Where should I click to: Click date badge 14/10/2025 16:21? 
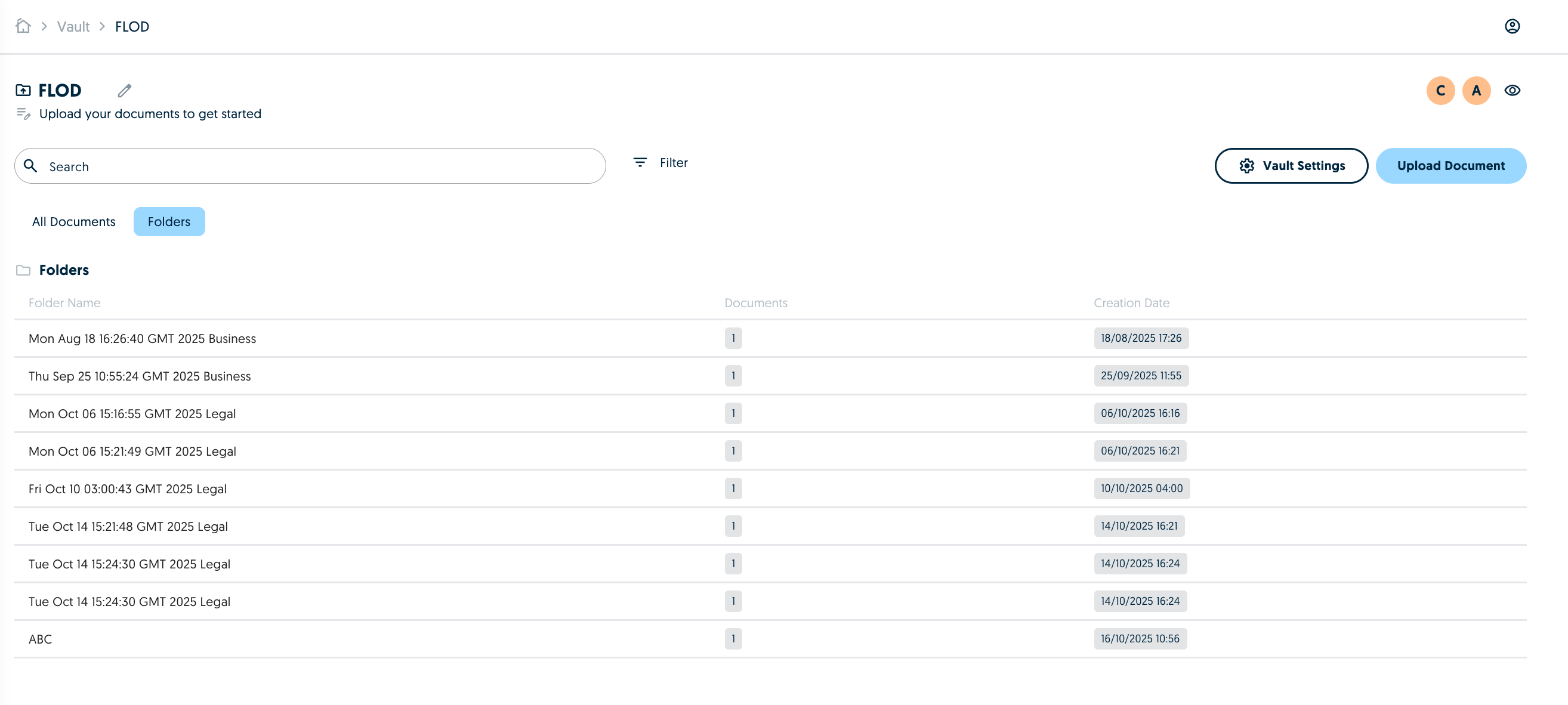1139,526
